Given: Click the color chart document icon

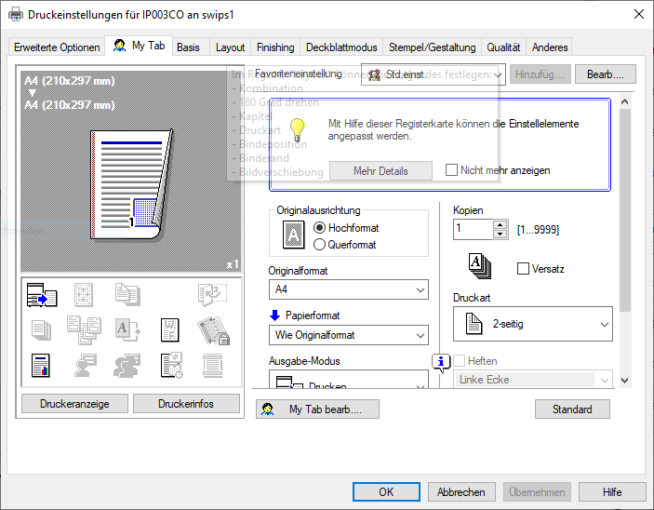Looking at the screenshot, I should click(x=43, y=365).
